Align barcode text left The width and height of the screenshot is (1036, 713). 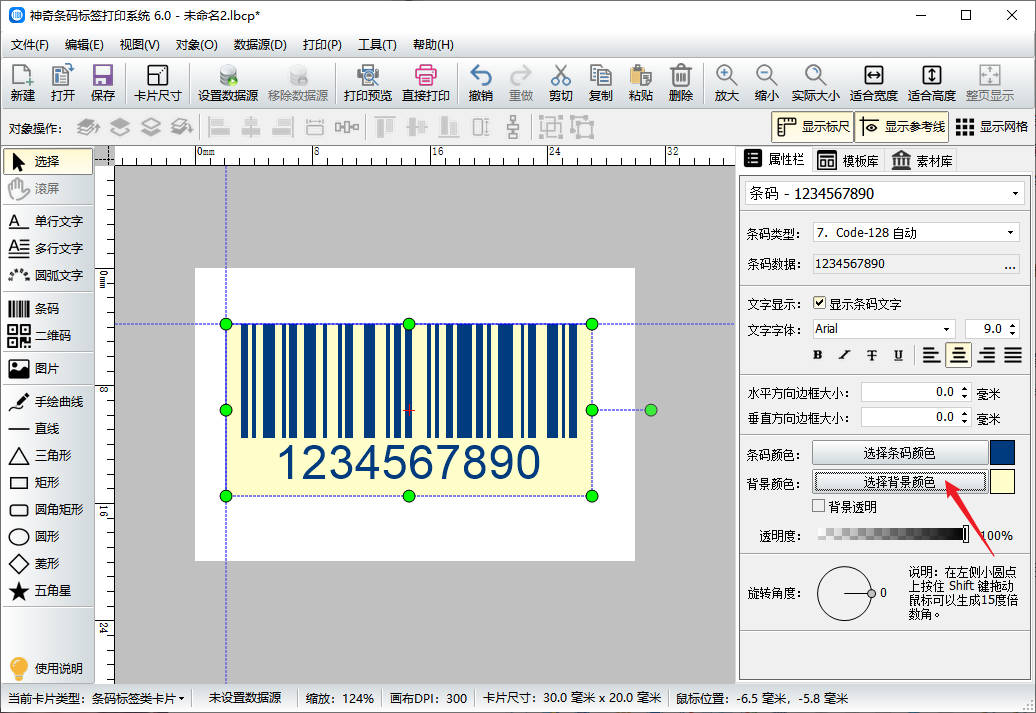(931, 355)
